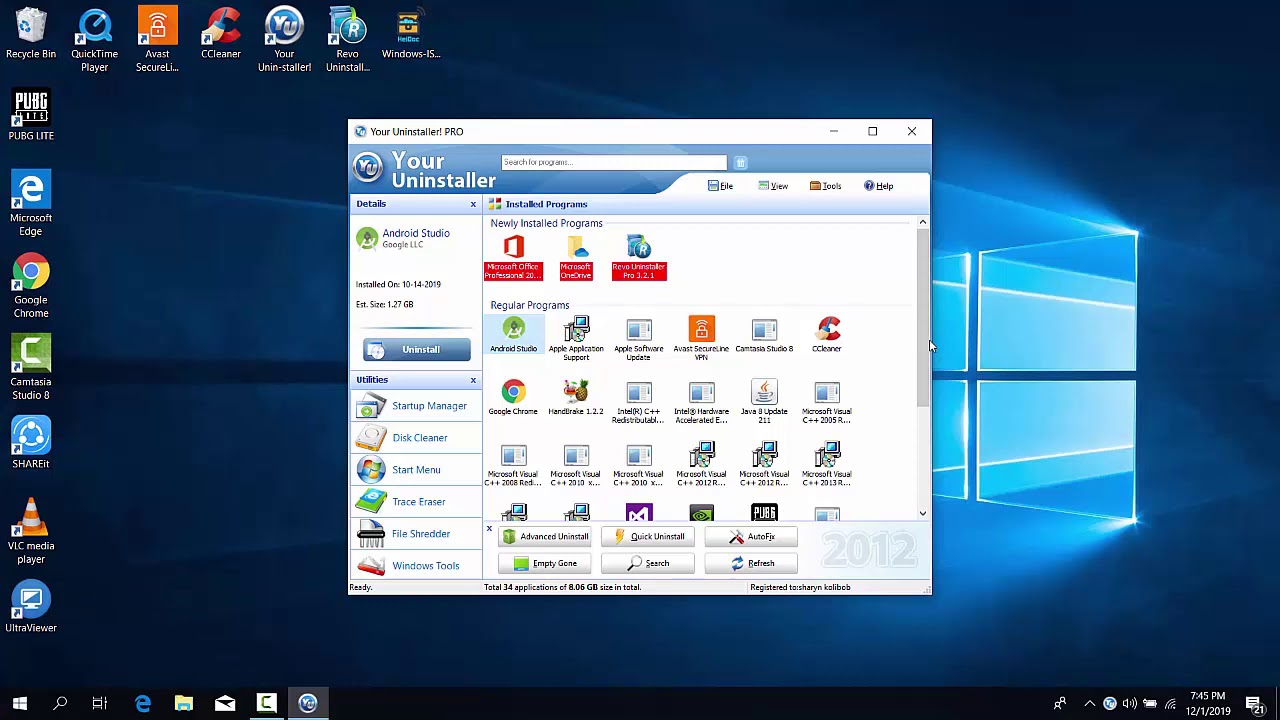
Task: Collapse the Details panel with its X
Action: [473, 204]
